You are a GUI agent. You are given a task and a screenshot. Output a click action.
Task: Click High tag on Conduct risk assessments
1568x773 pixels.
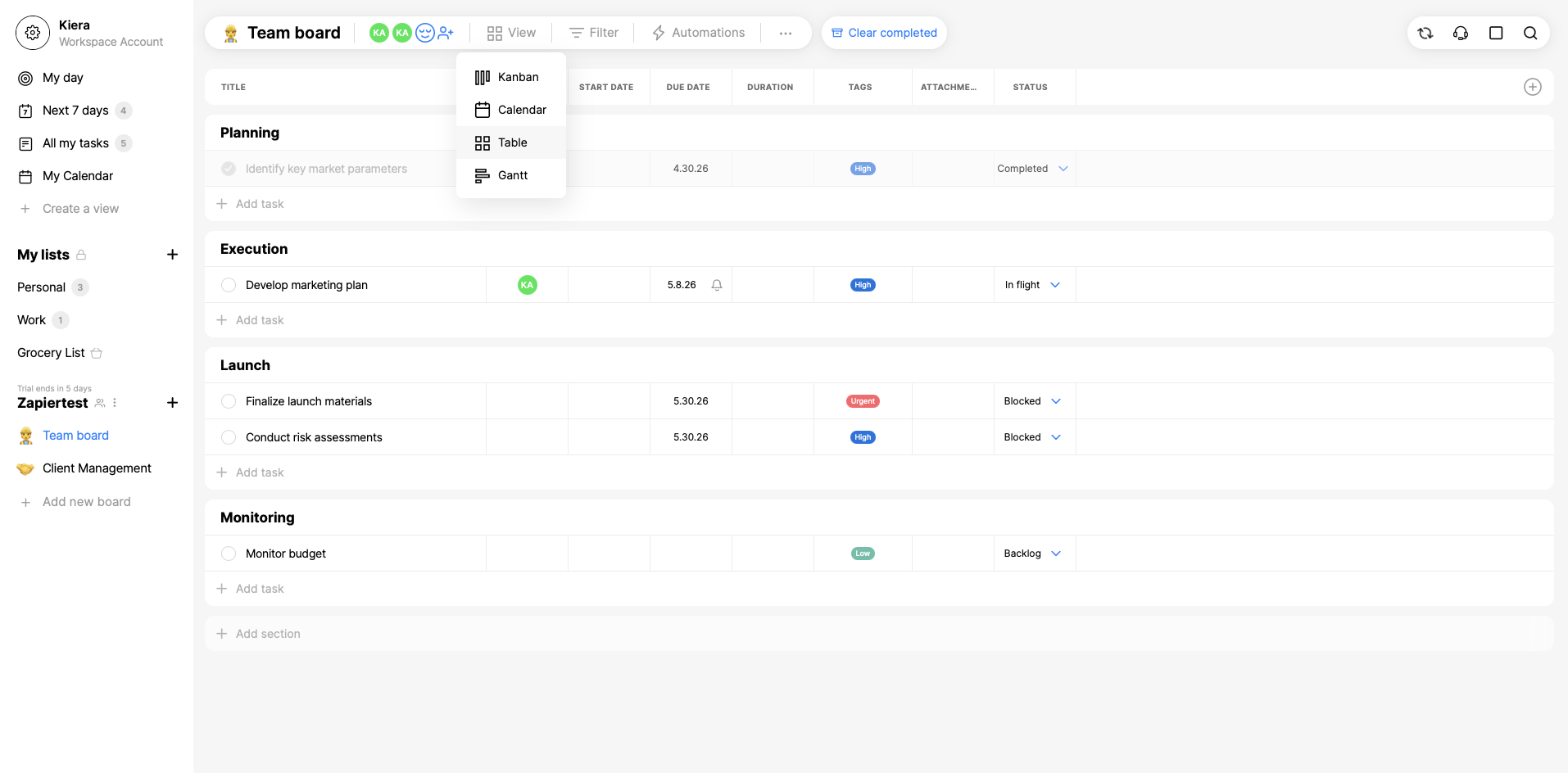863,437
